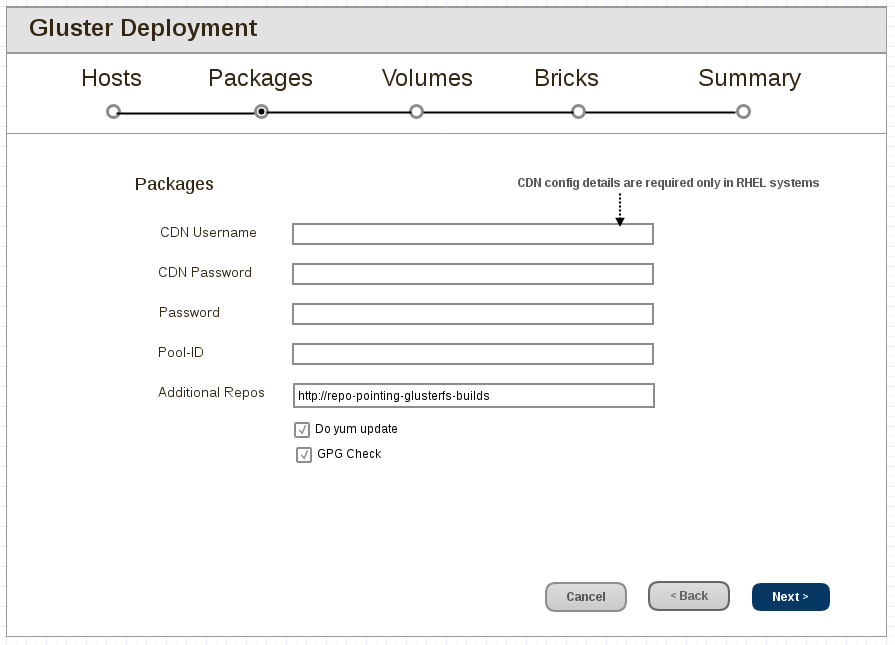
Task: Go to the Summary tab
Action: tap(749, 78)
